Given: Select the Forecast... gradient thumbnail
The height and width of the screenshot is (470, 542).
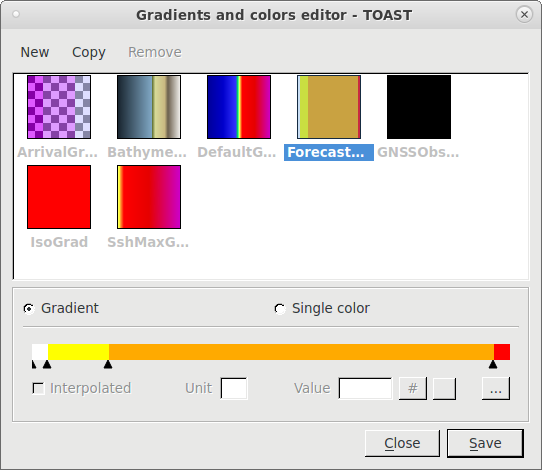Looking at the screenshot, I should 329,107.
